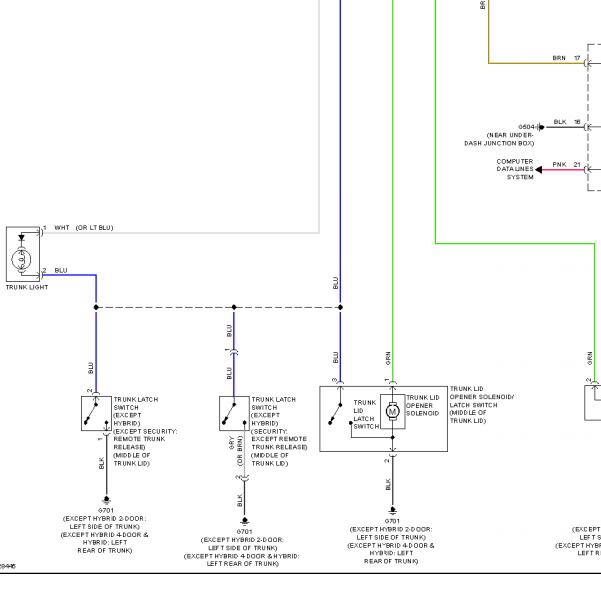Select 'TRUNK LID OPENER SOLENOID' text inside the box
The width and height of the screenshot is (601, 610).
click(x=423, y=405)
